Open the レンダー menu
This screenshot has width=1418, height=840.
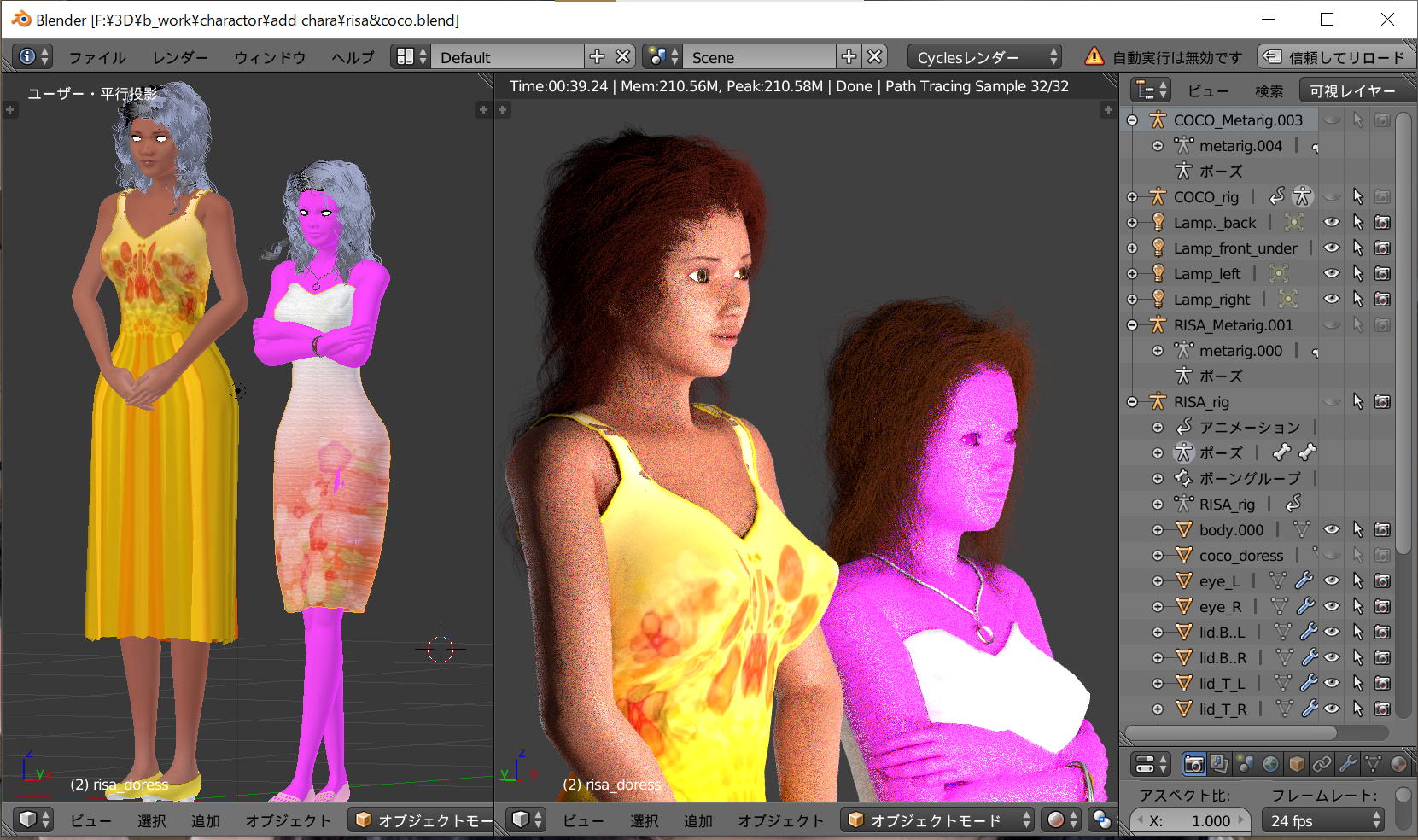click(180, 57)
